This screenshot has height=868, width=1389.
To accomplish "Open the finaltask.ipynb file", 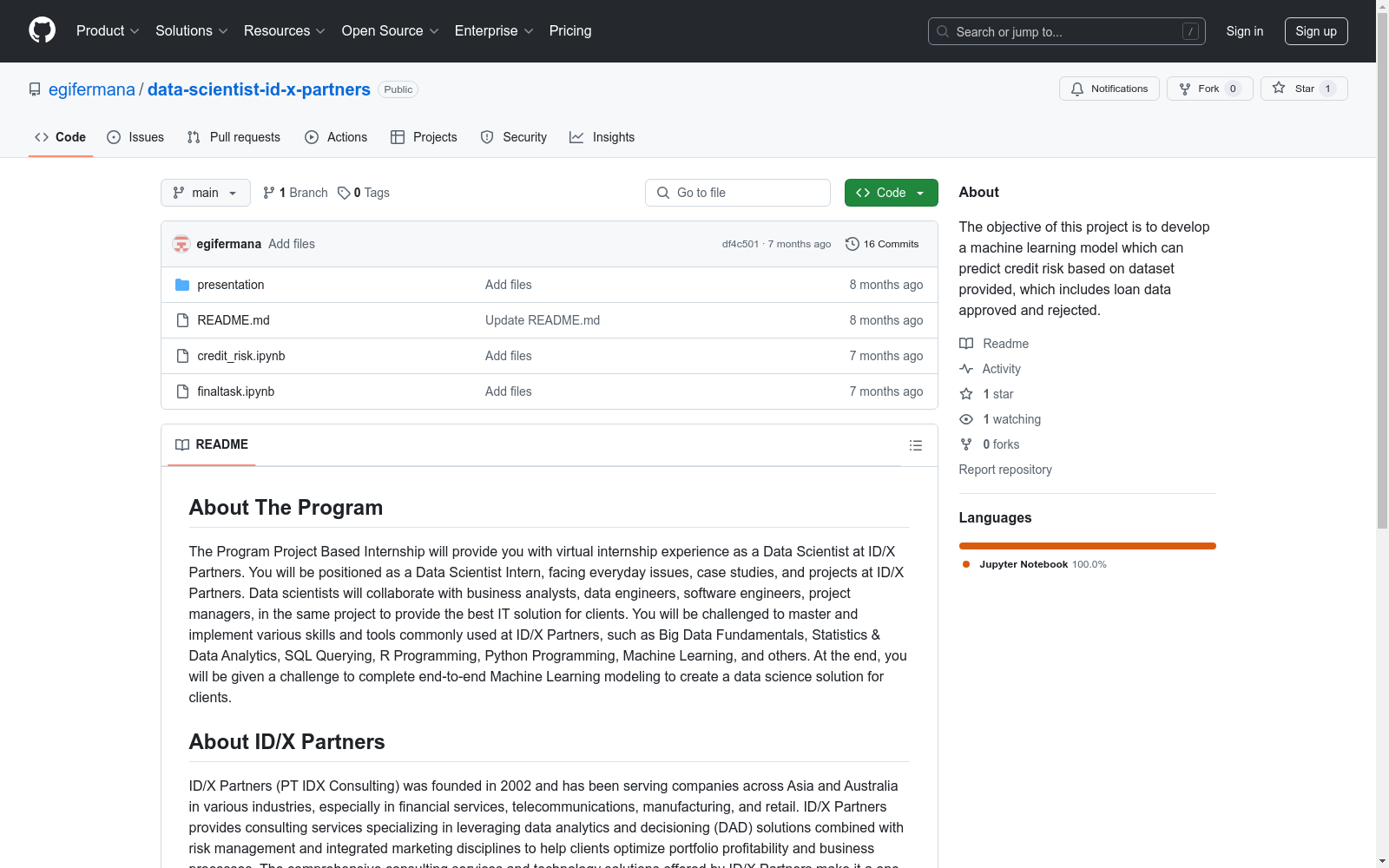I will pyautogui.click(x=236, y=391).
